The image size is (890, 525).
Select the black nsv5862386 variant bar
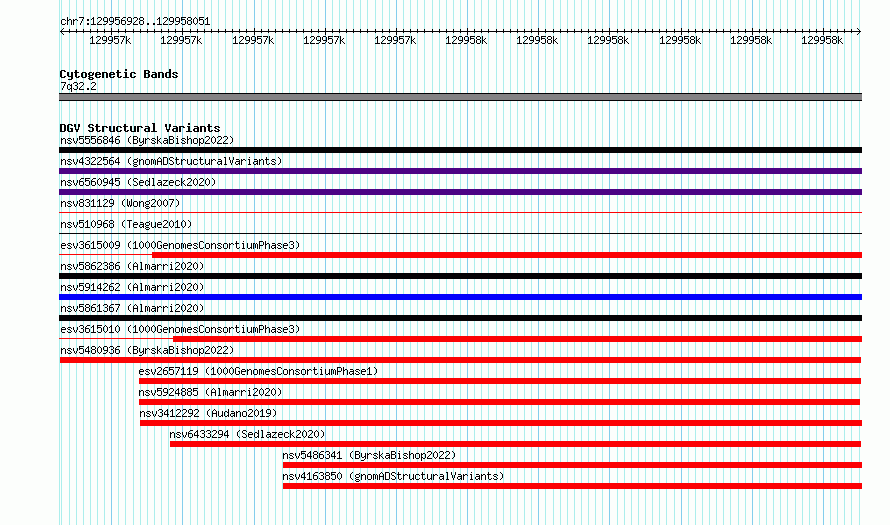click(x=460, y=276)
